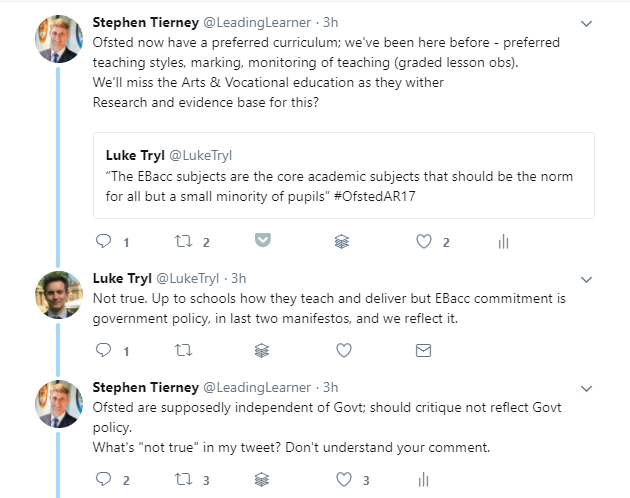
Task: Click the Buffer icon on Luke Tryl's tweet
Action: click(262, 351)
